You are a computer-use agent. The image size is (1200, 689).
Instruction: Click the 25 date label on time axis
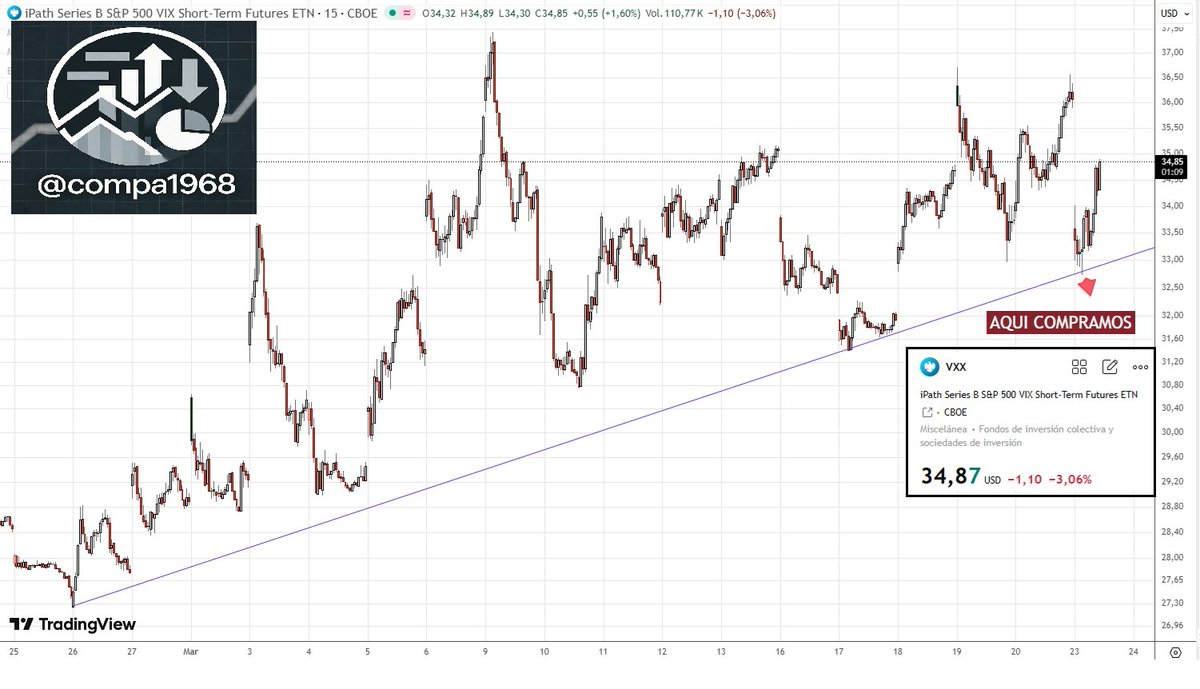coord(14,651)
